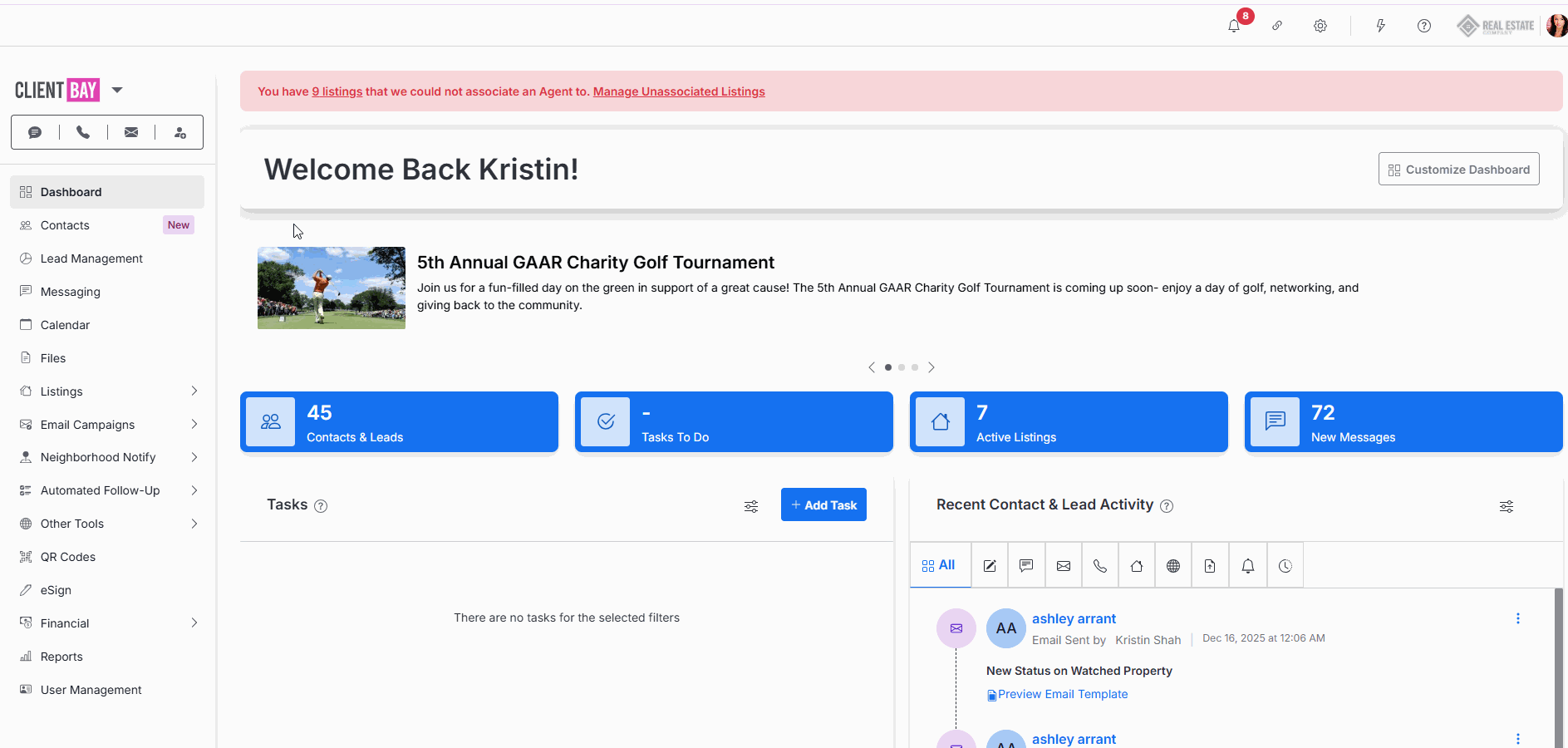
Task: Open the notifications bell icon
Action: click(x=1234, y=26)
